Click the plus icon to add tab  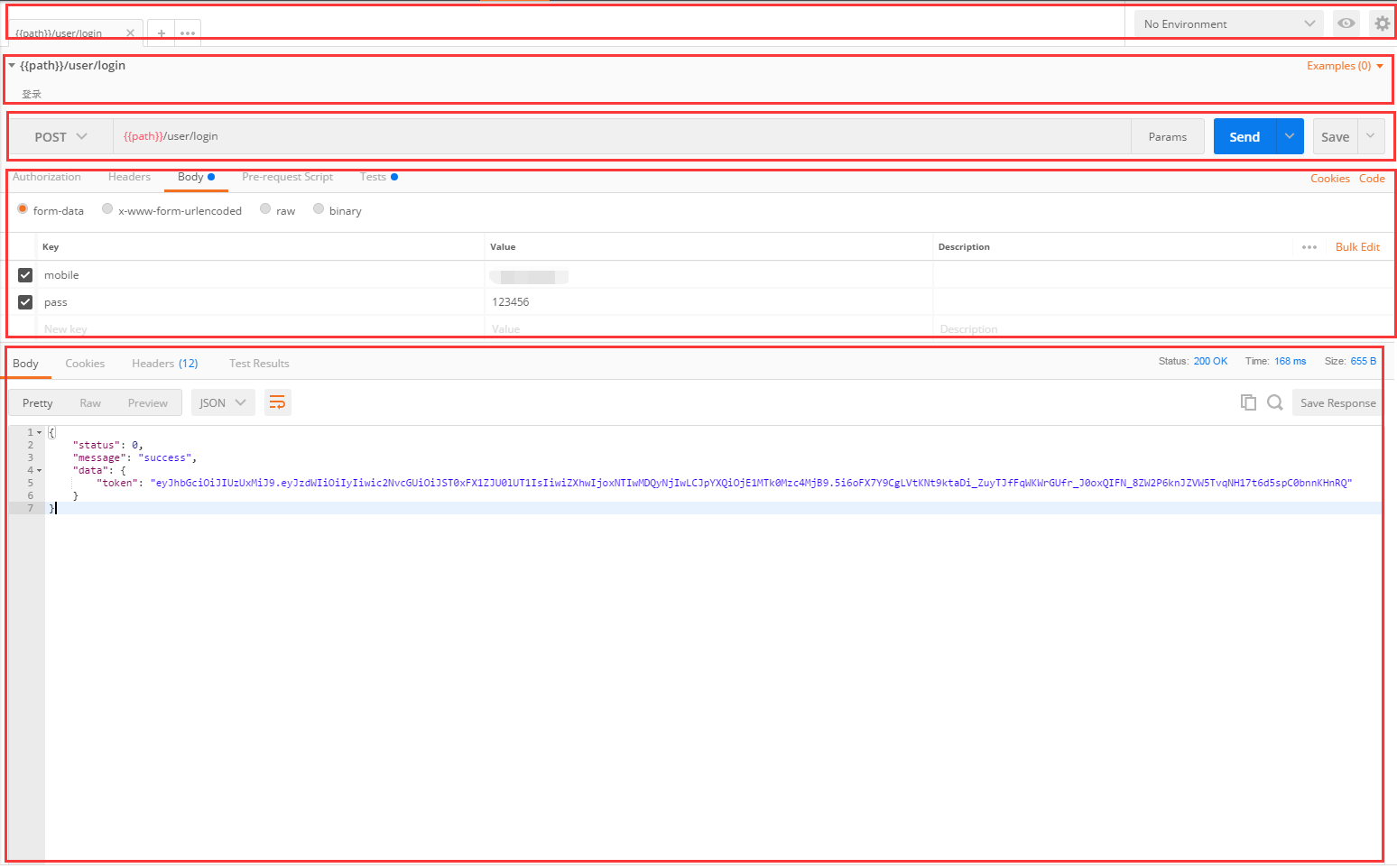pos(162,33)
